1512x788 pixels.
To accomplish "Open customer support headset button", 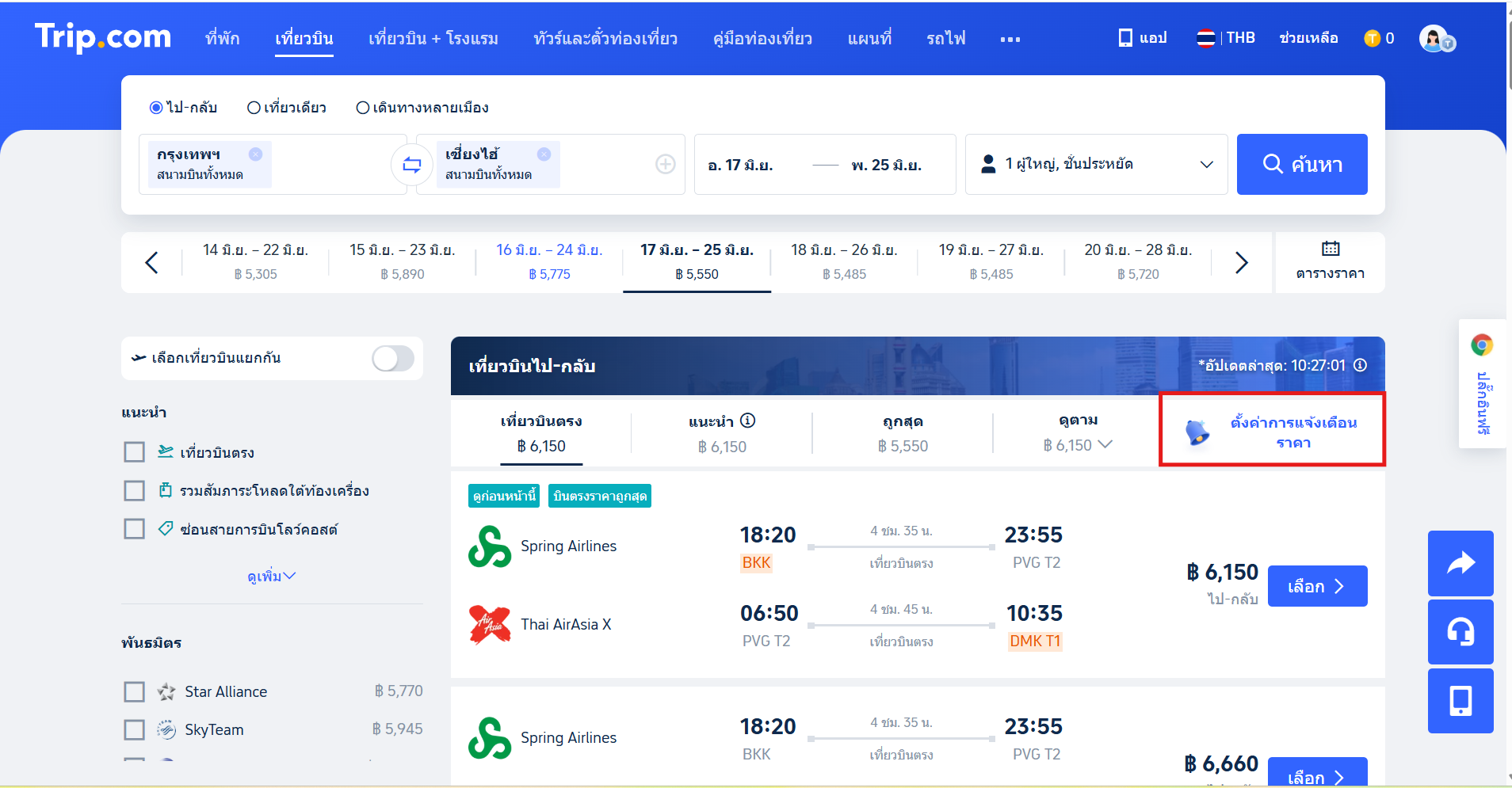I will click(x=1460, y=632).
